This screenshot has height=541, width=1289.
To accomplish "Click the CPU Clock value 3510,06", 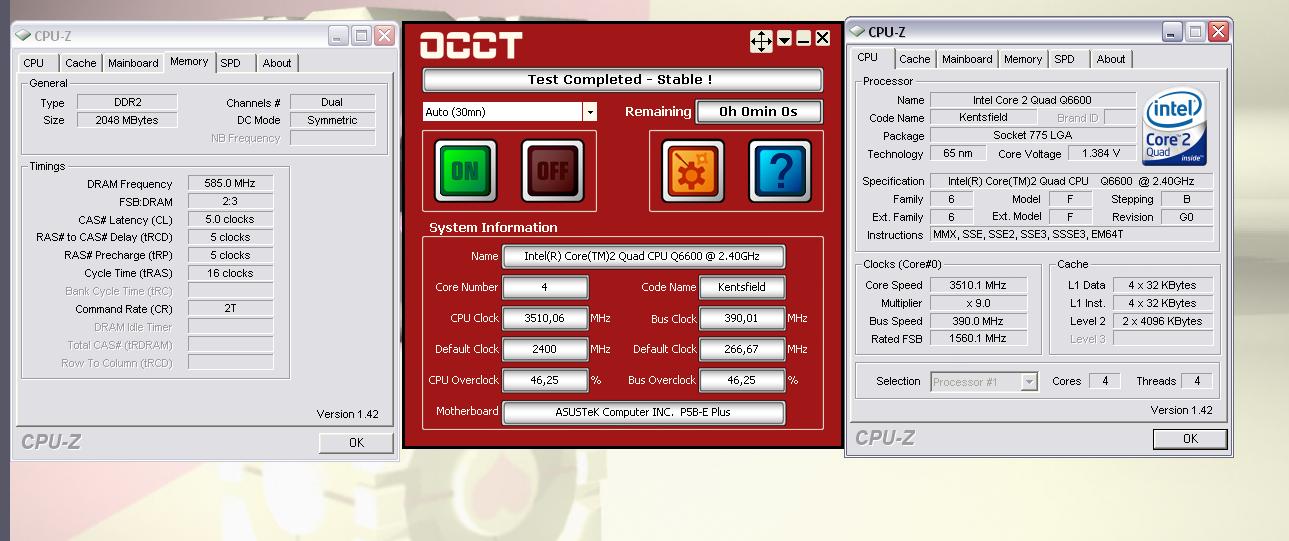I will [x=545, y=318].
